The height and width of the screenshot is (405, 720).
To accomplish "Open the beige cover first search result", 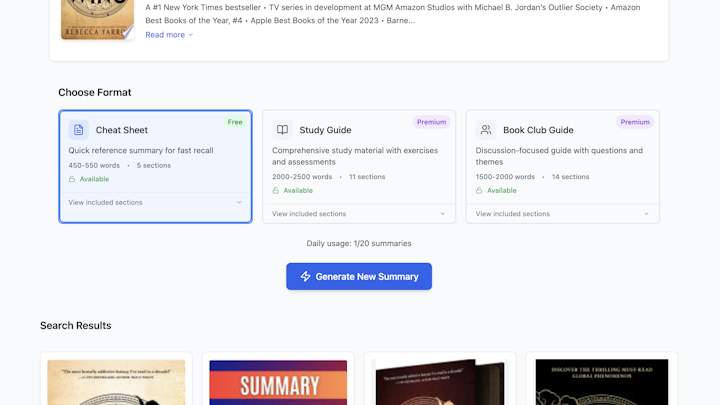I will pyautogui.click(x=116, y=382).
